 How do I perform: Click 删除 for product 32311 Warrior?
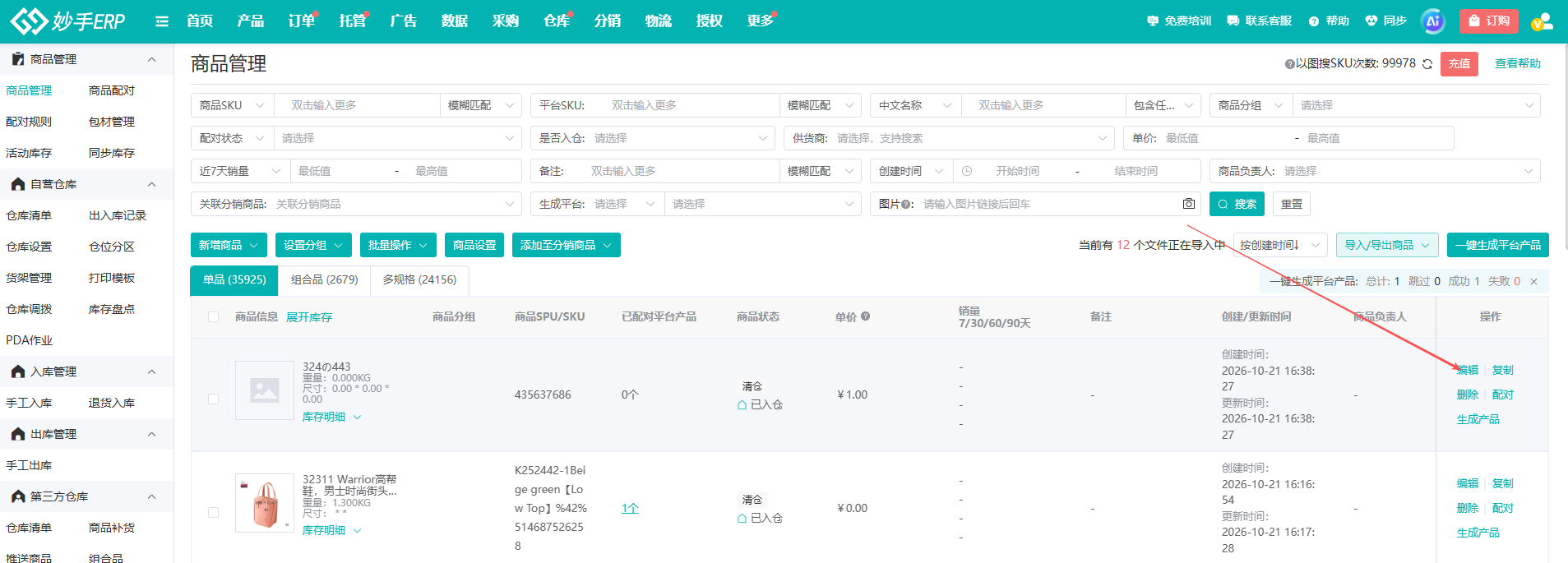click(x=1468, y=508)
